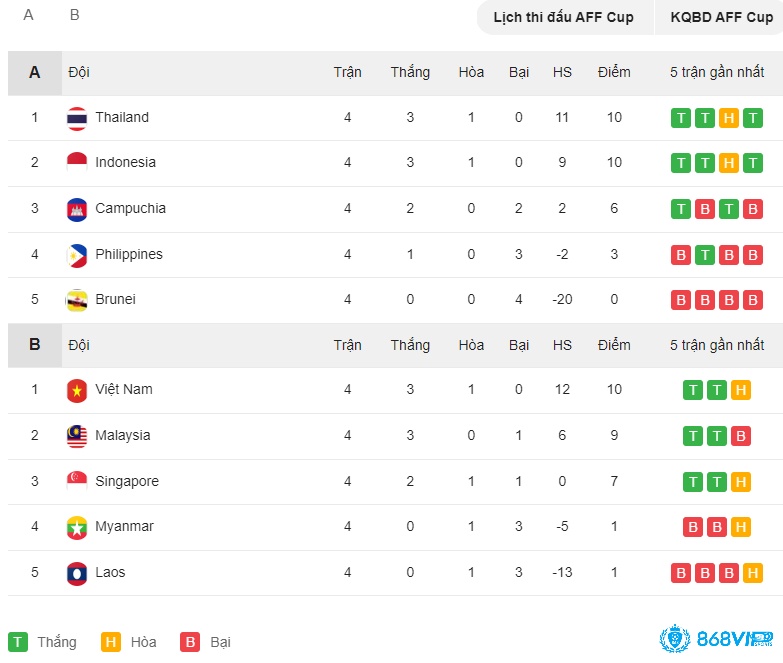Click the Laos flag icon
783x663 pixels.
pos(77,573)
